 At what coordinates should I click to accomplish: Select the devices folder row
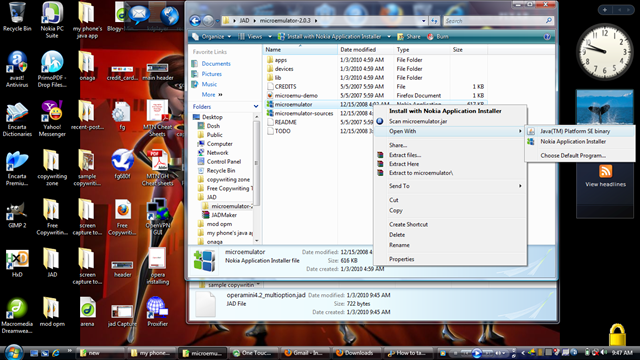pyautogui.click(x=376, y=69)
